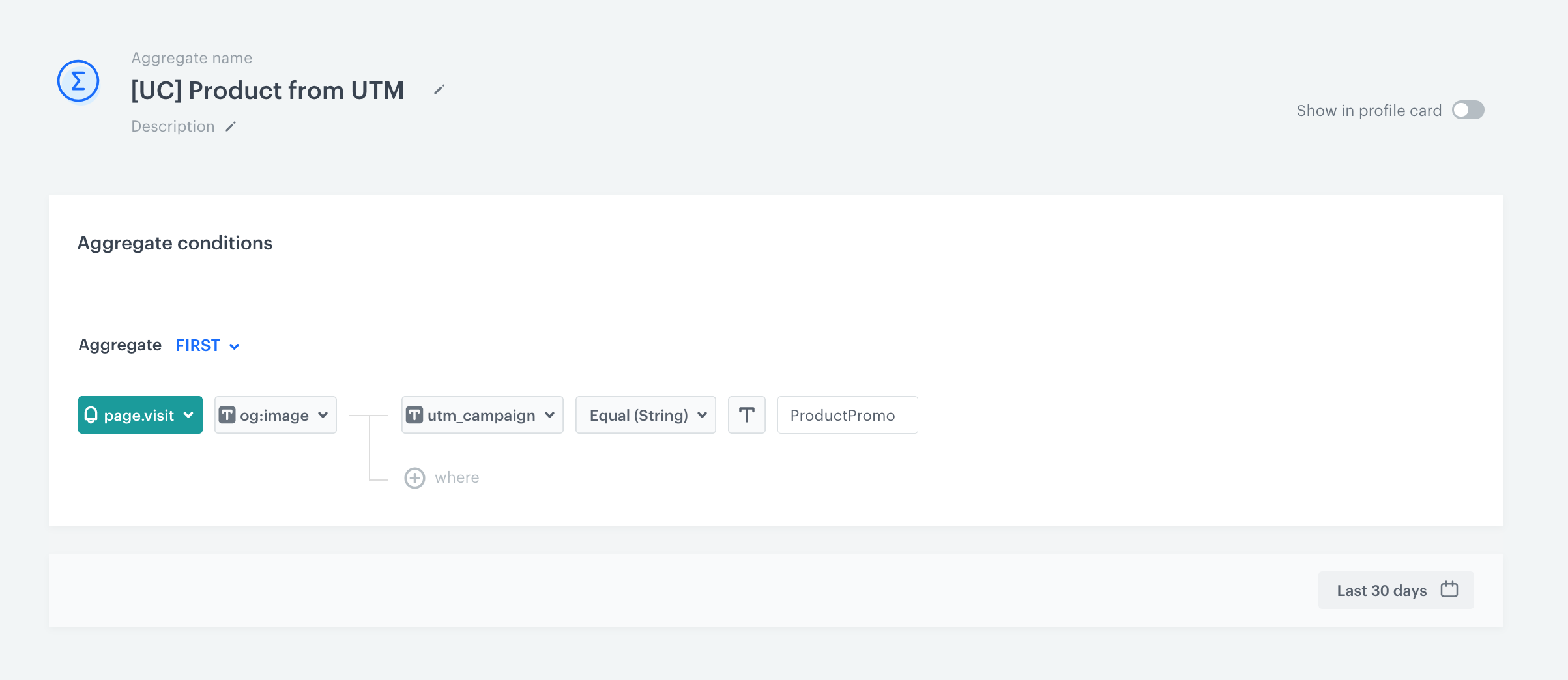Click the T type icon on utm_campaign chip
This screenshot has width=1568, height=680.
click(x=415, y=415)
